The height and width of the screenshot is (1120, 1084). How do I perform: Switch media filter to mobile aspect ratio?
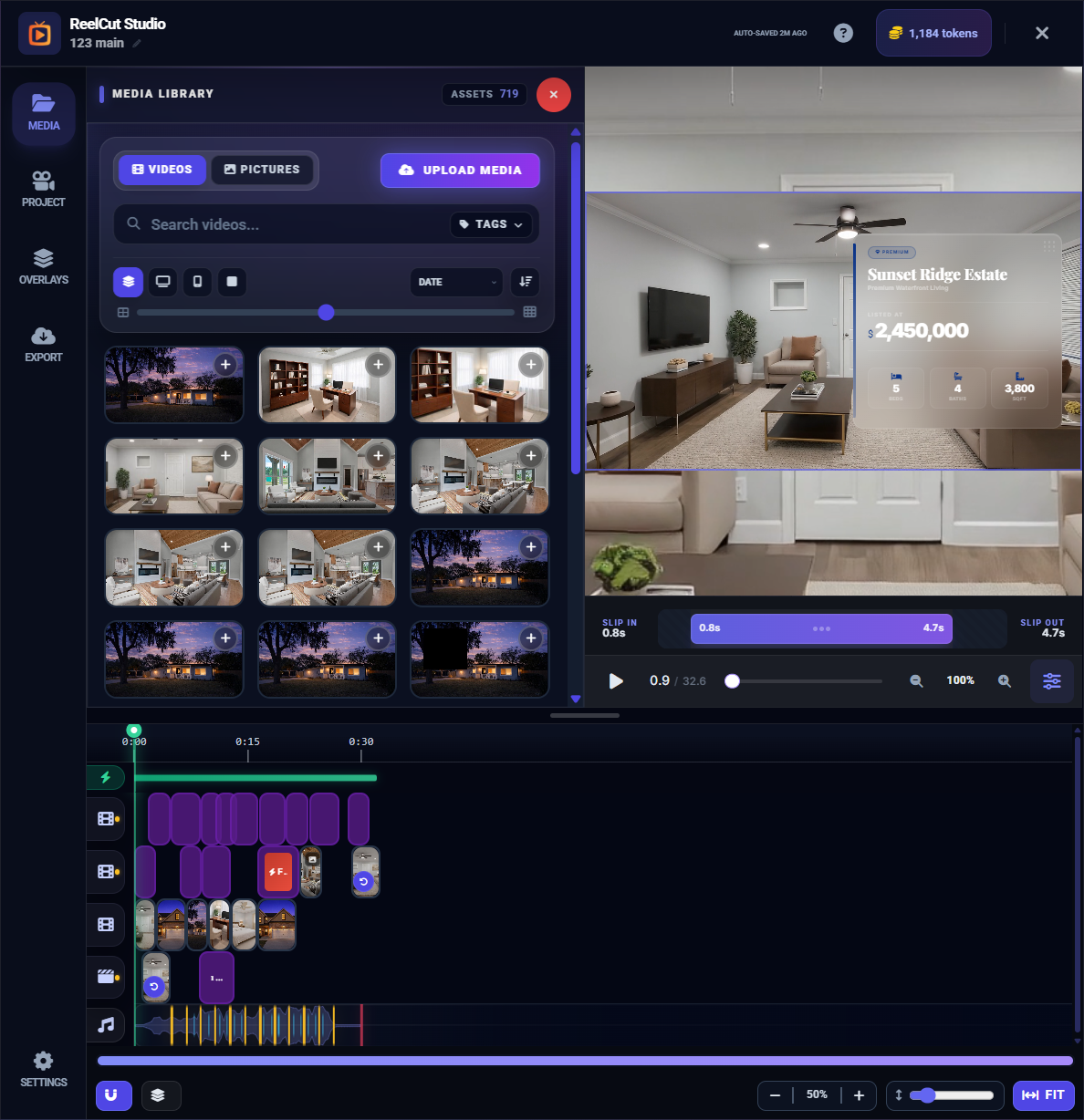(197, 282)
